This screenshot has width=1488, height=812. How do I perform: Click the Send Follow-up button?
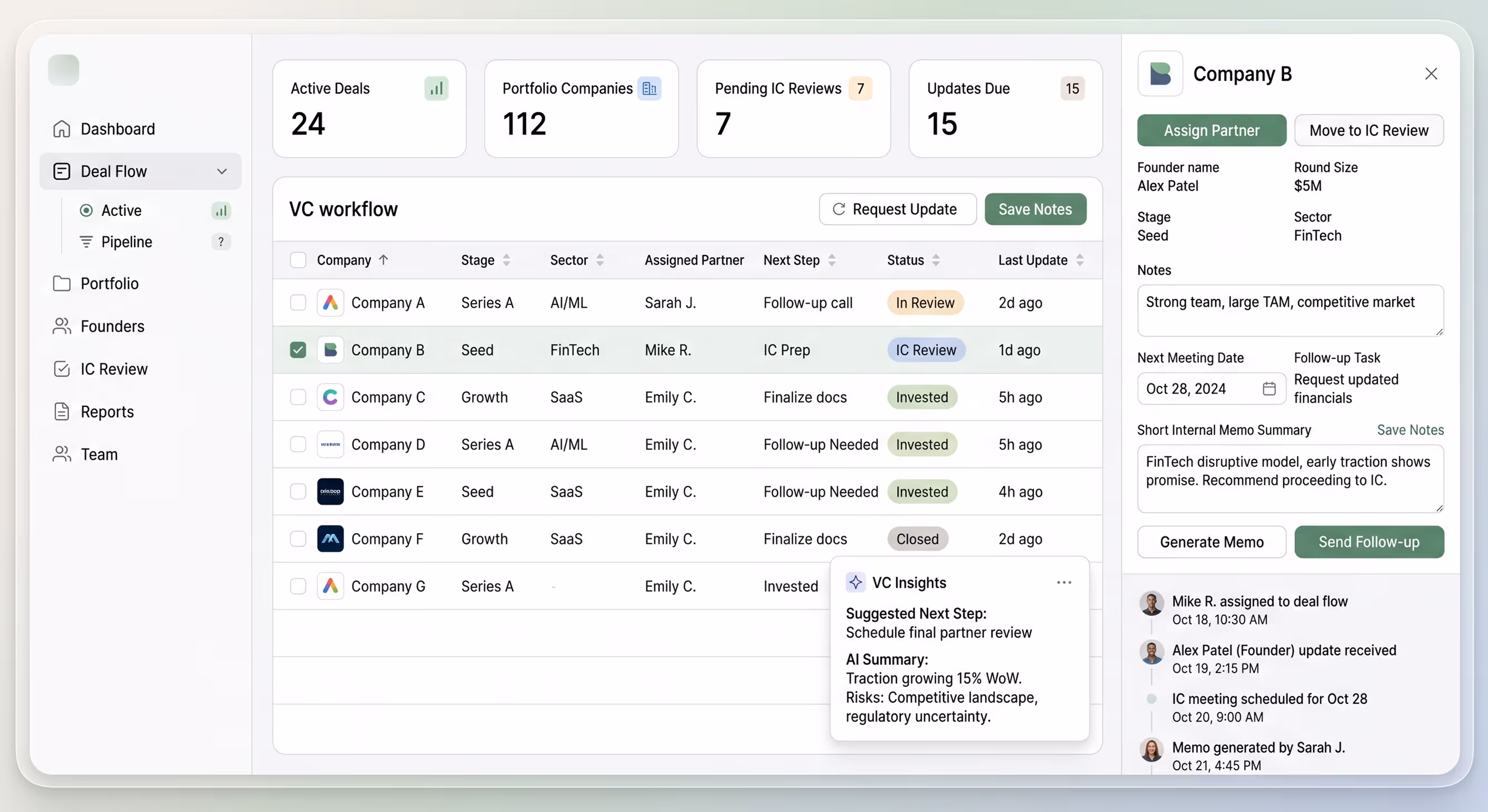[x=1368, y=542]
